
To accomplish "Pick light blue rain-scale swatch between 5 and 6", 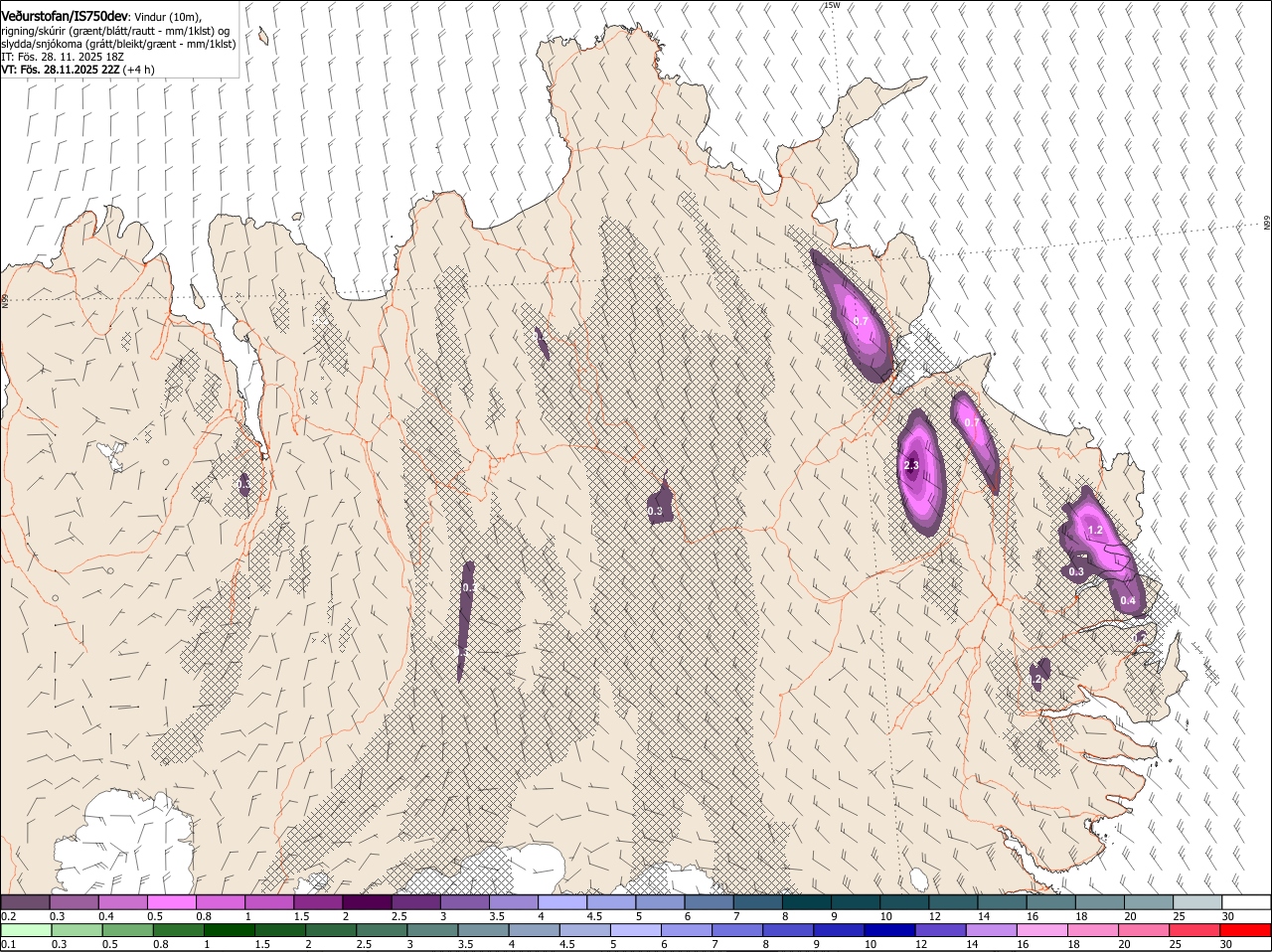I will click(636, 930).
